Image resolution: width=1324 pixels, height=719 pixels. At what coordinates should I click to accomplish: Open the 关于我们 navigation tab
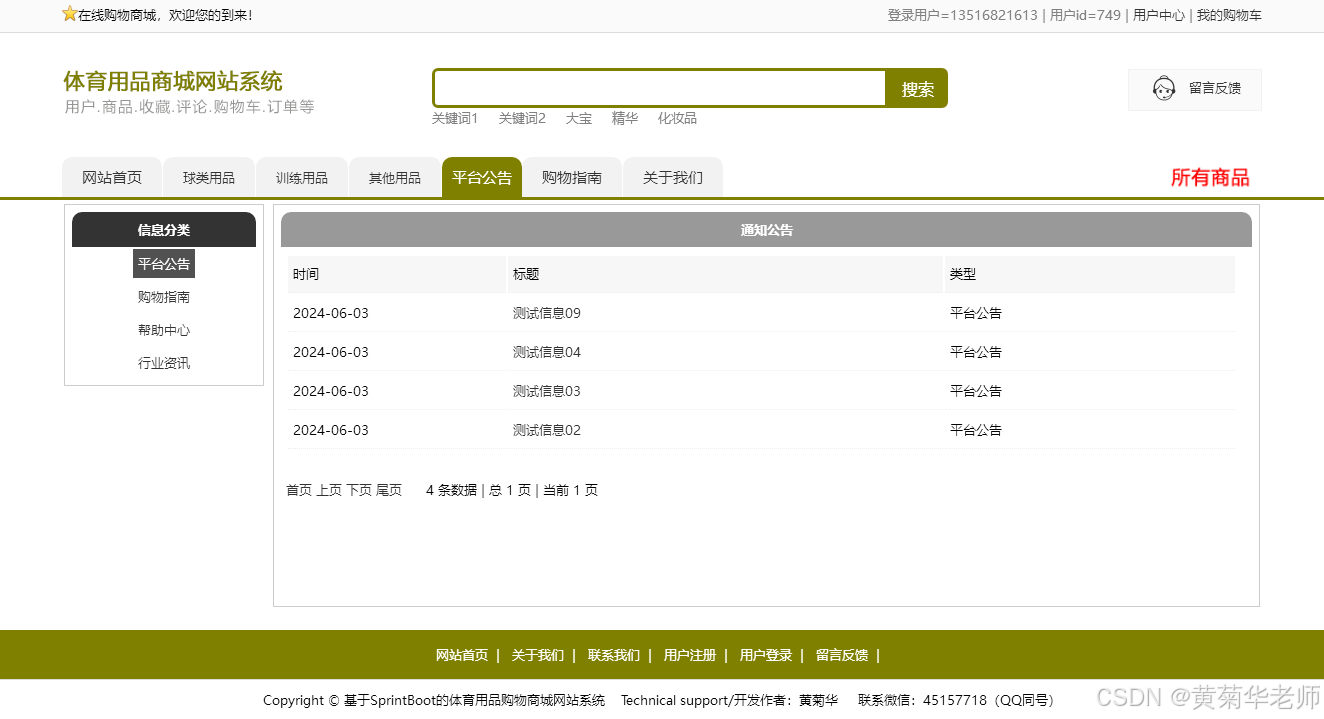tap(673, 178)
